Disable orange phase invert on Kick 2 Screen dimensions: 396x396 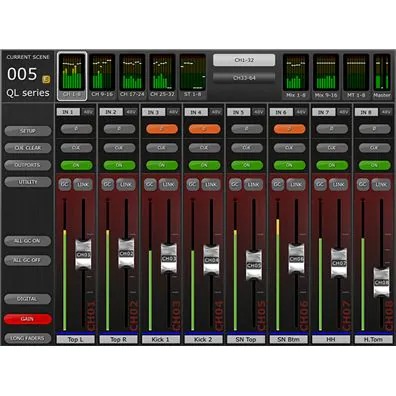click(204, 129)
